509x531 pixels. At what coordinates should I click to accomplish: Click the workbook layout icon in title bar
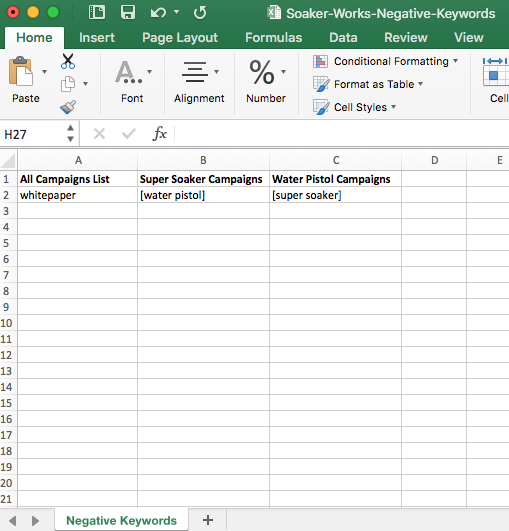point(97,13)
